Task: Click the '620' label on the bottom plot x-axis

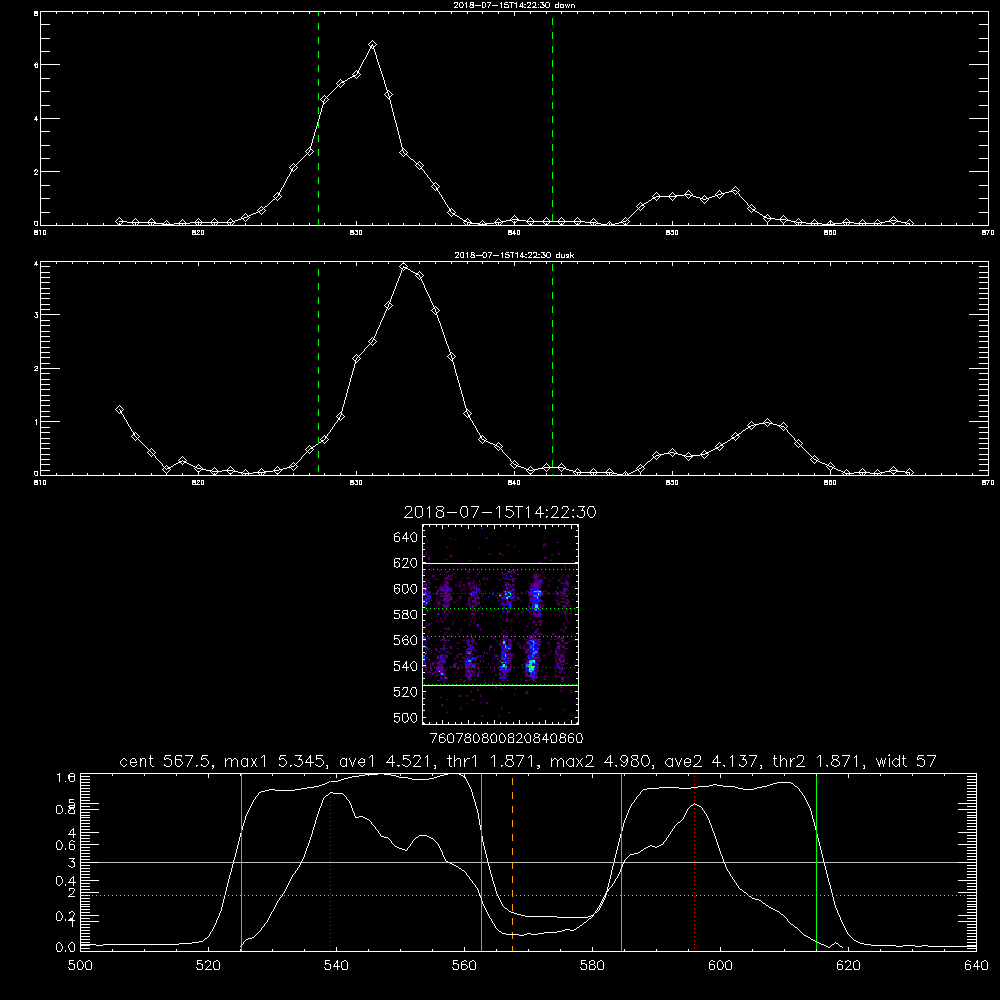Action: tap(848, 966)
